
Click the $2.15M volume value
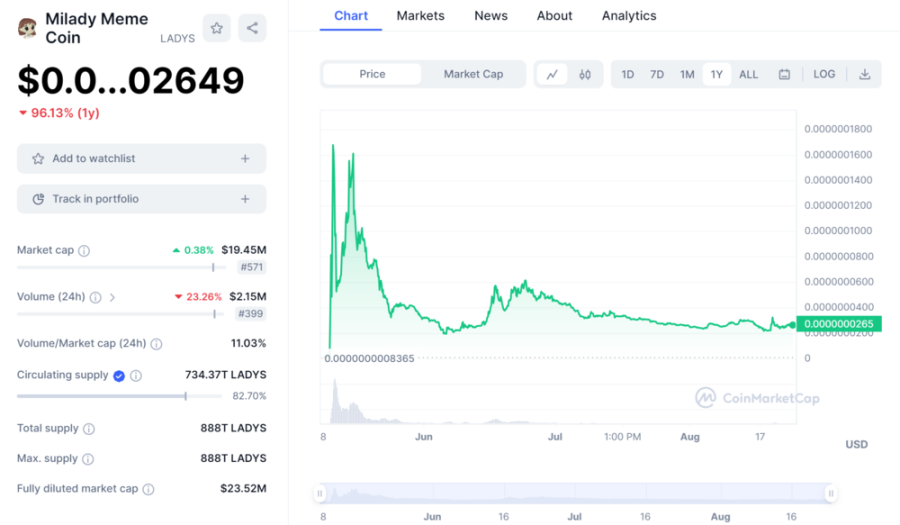click(x=248, y=297)
